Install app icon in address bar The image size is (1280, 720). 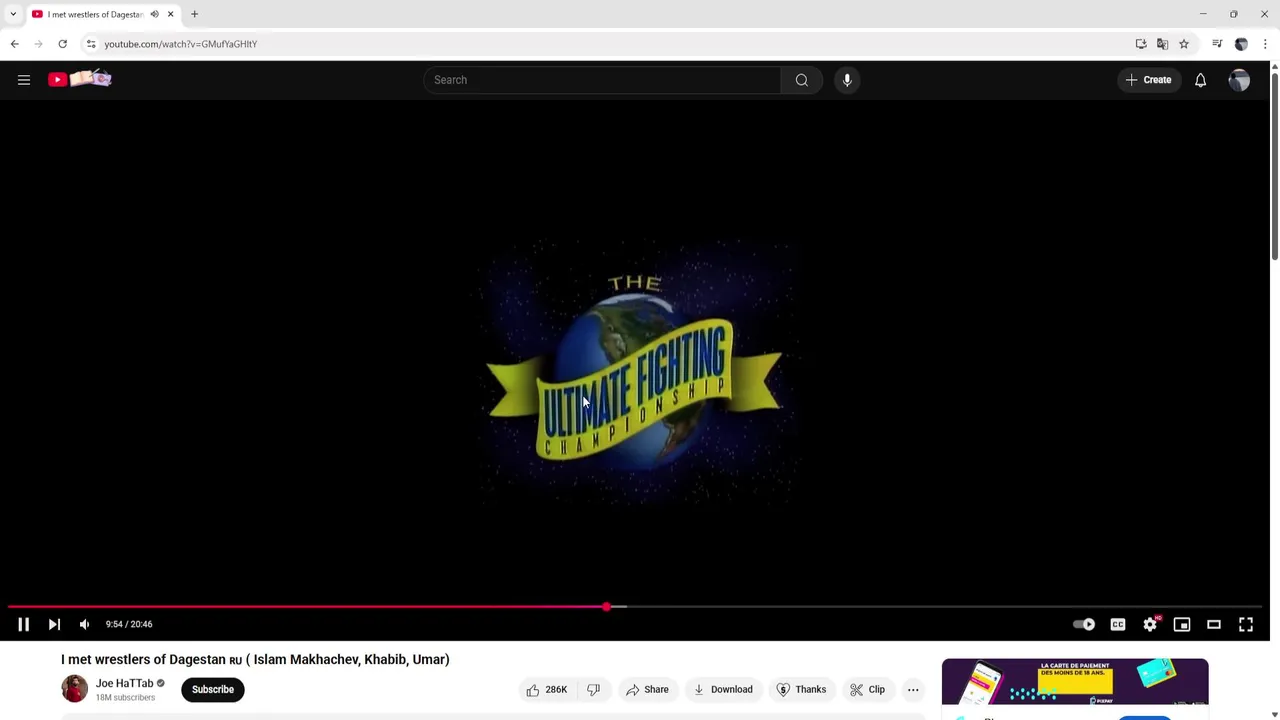pyautogui.click(x=1141, y=44)
